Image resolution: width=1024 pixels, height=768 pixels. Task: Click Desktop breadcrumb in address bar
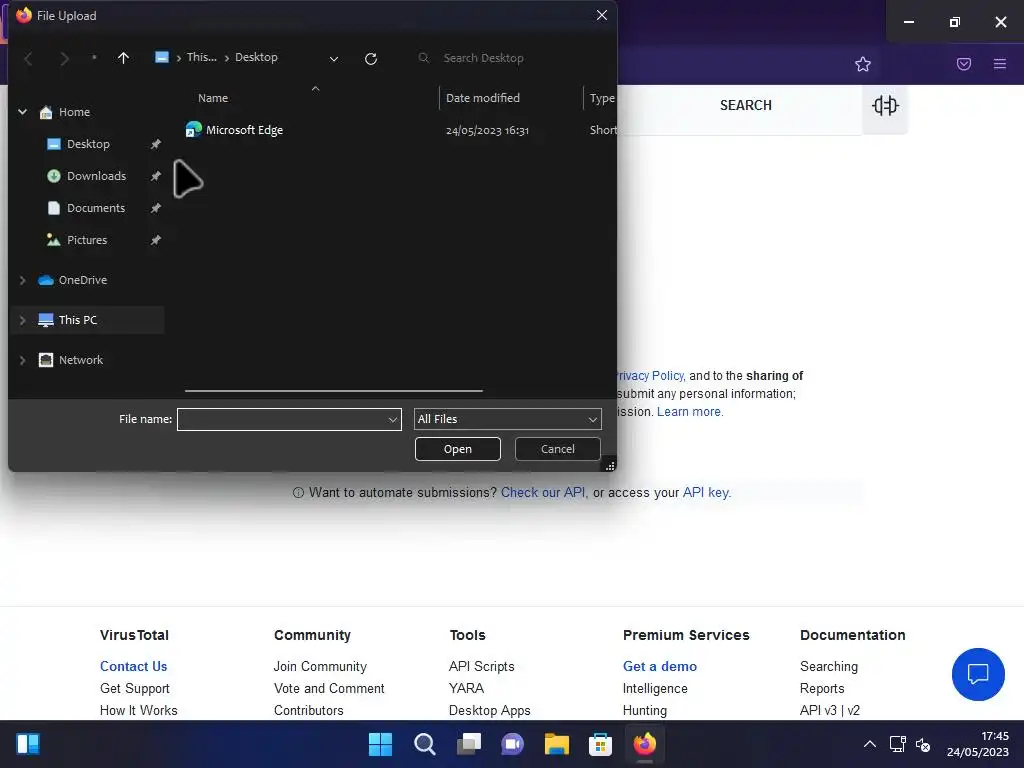tap(256, 57)
